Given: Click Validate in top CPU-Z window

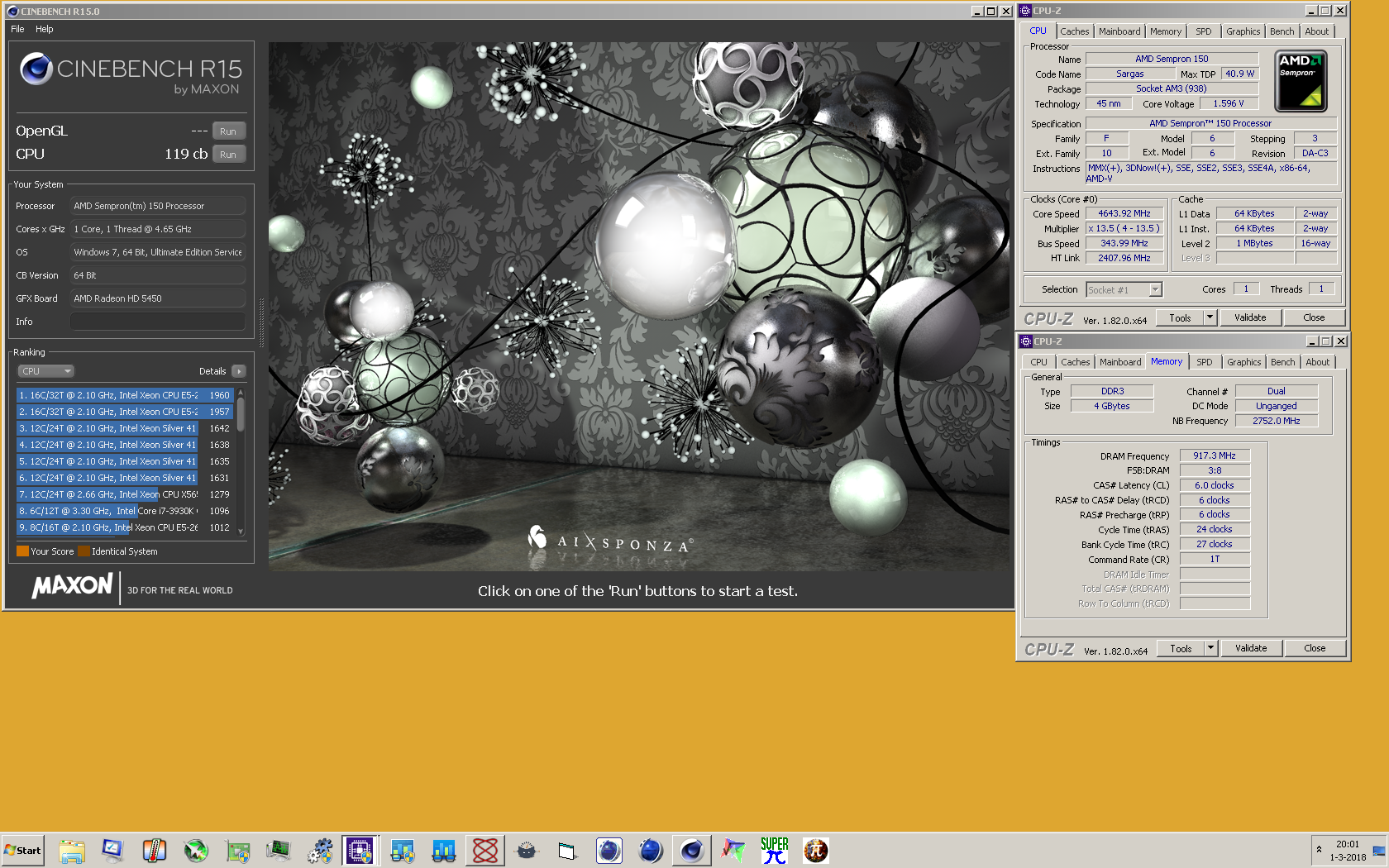Looking at the screenshot, I should coord(1250,317).
